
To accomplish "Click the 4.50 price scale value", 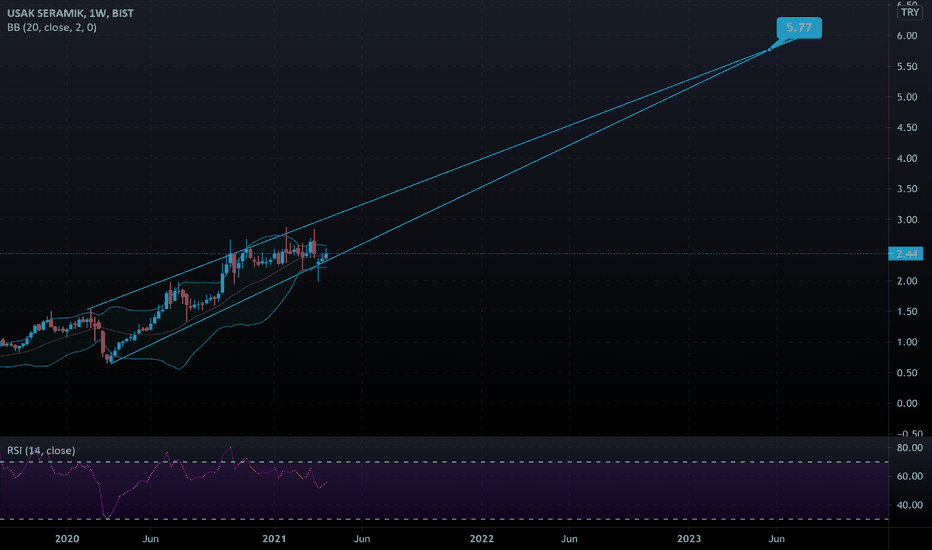I will pyautogui.click(x=907, y=128).
